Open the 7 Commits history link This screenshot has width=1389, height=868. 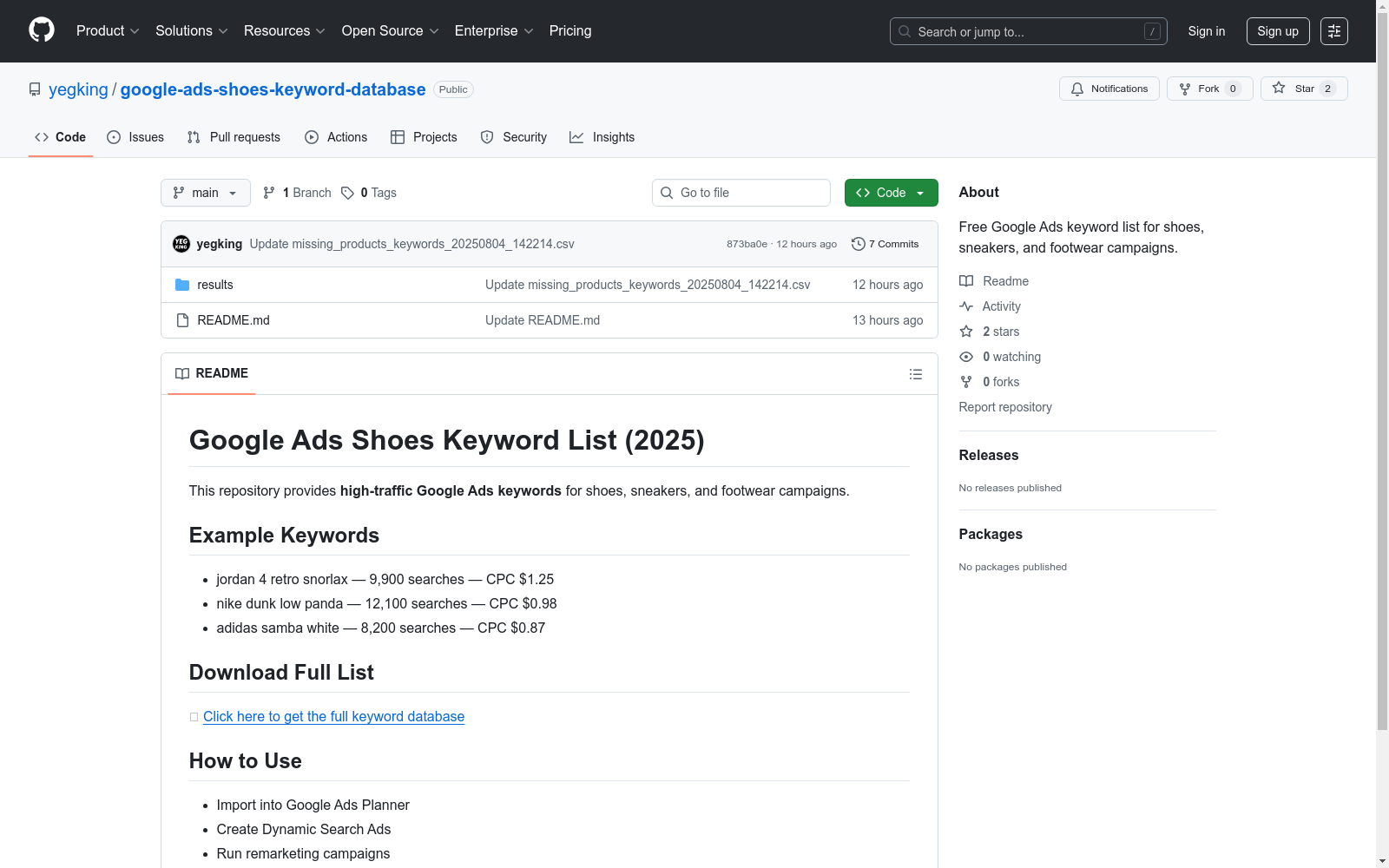[x=885, y=244]
